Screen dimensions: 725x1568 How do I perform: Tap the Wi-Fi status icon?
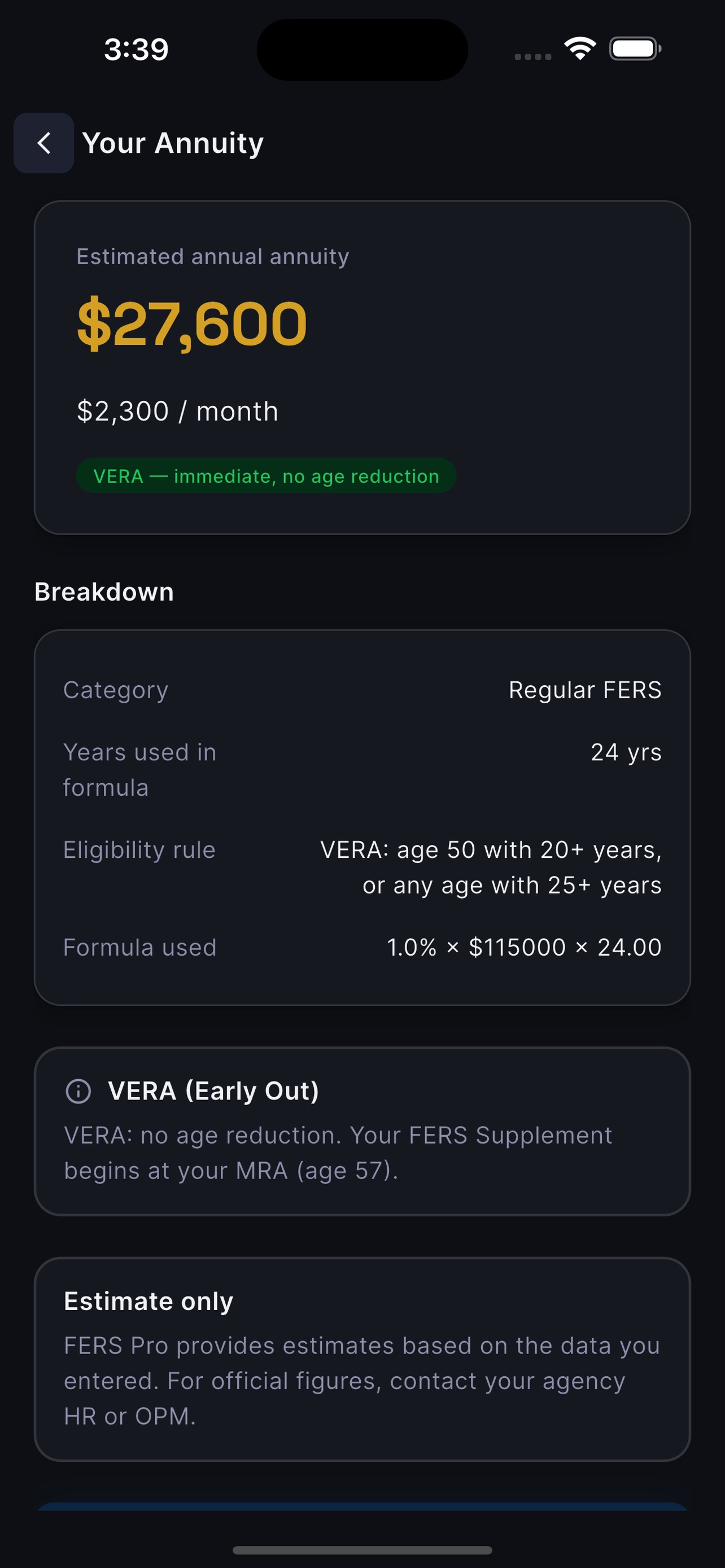coord(580,49)
